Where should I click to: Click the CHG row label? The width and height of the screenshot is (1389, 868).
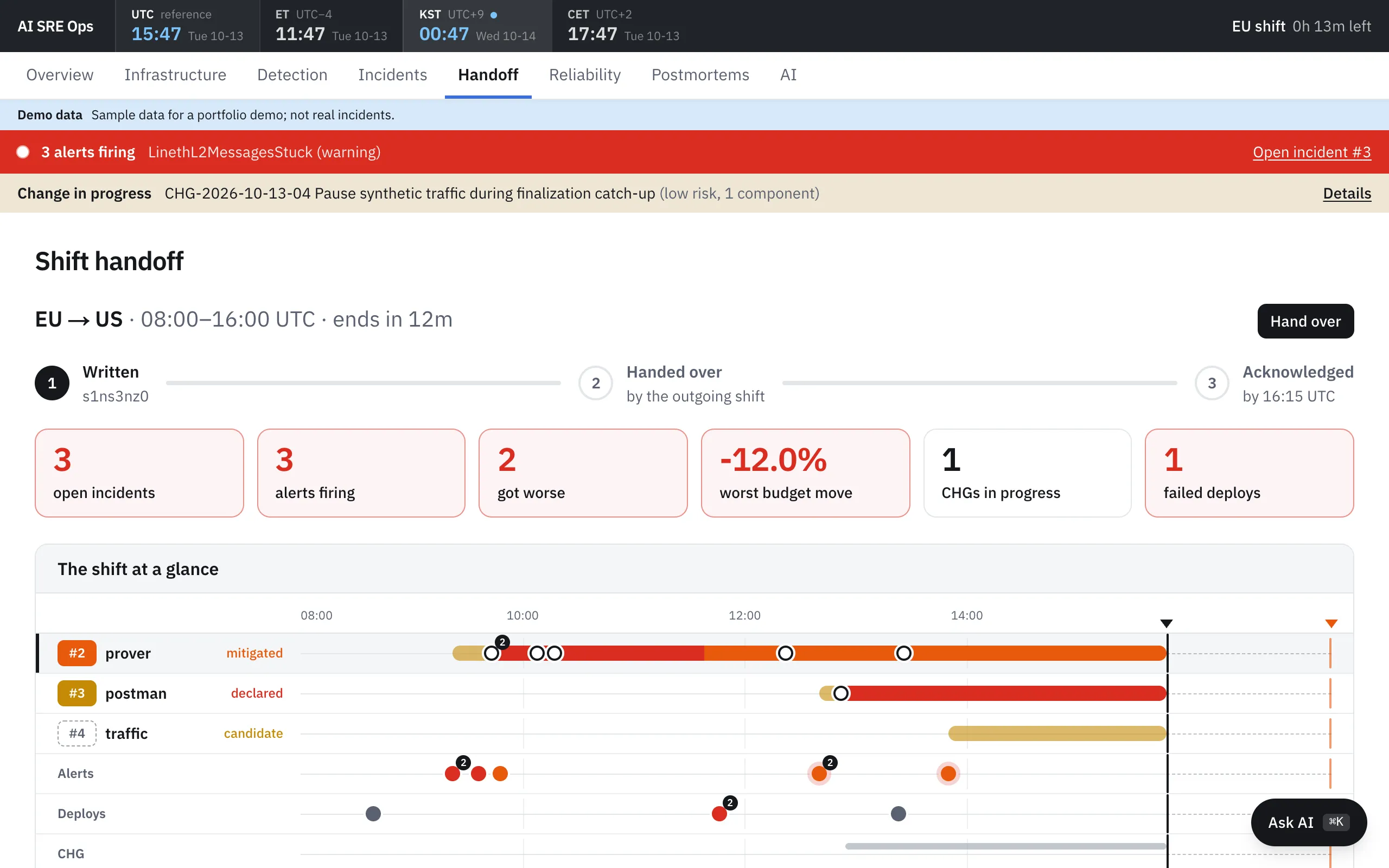(x=71, y=854)
